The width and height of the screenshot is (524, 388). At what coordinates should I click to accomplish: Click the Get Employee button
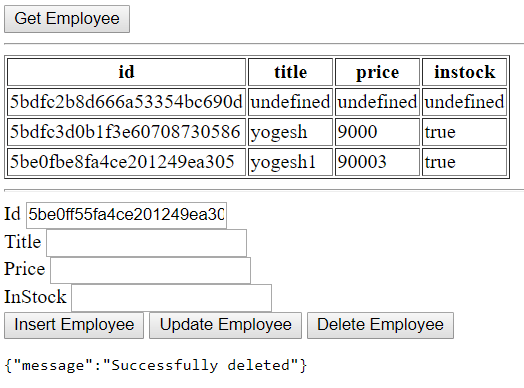[x=67, y=19]
